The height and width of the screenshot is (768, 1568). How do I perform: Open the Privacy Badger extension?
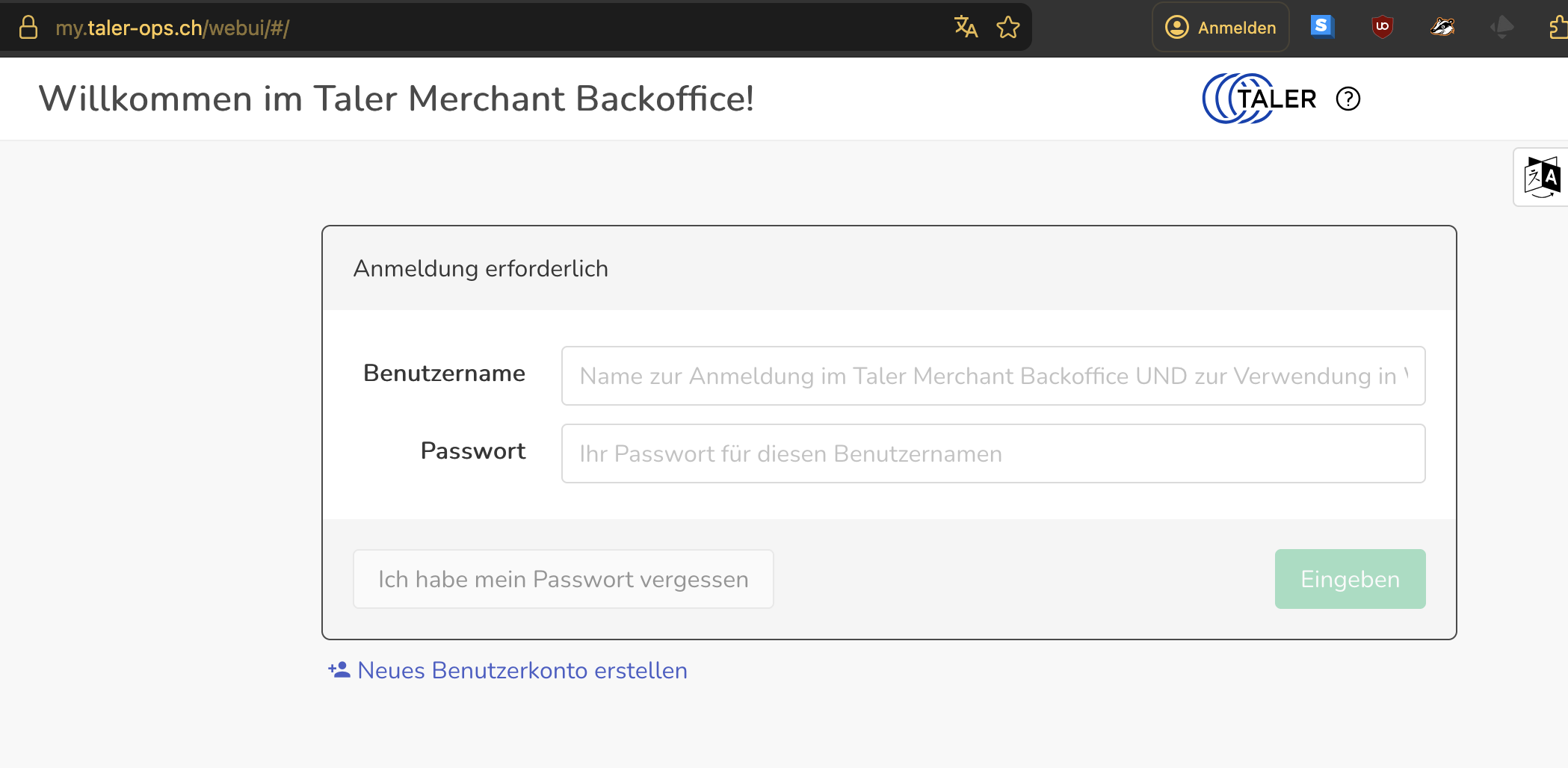tap(1442, 27)
